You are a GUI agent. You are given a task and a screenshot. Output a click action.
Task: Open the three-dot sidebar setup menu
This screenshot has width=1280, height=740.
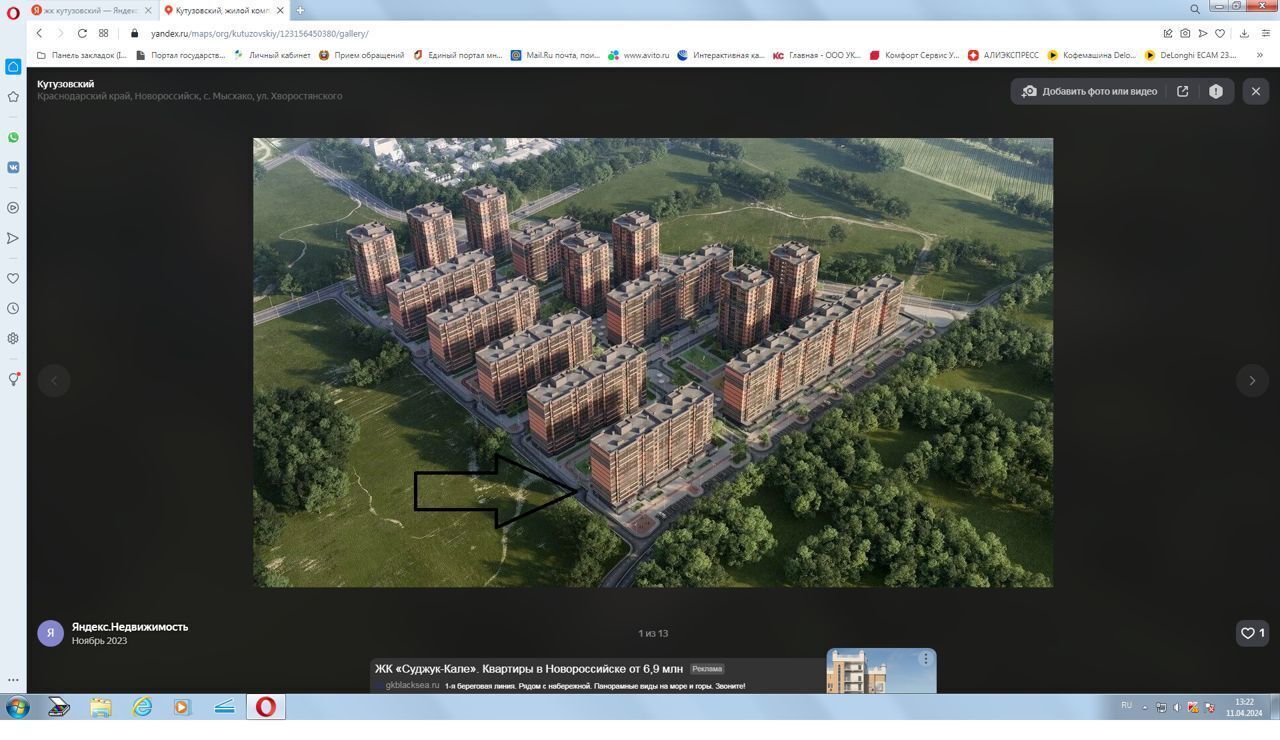[x=13, y=680]
